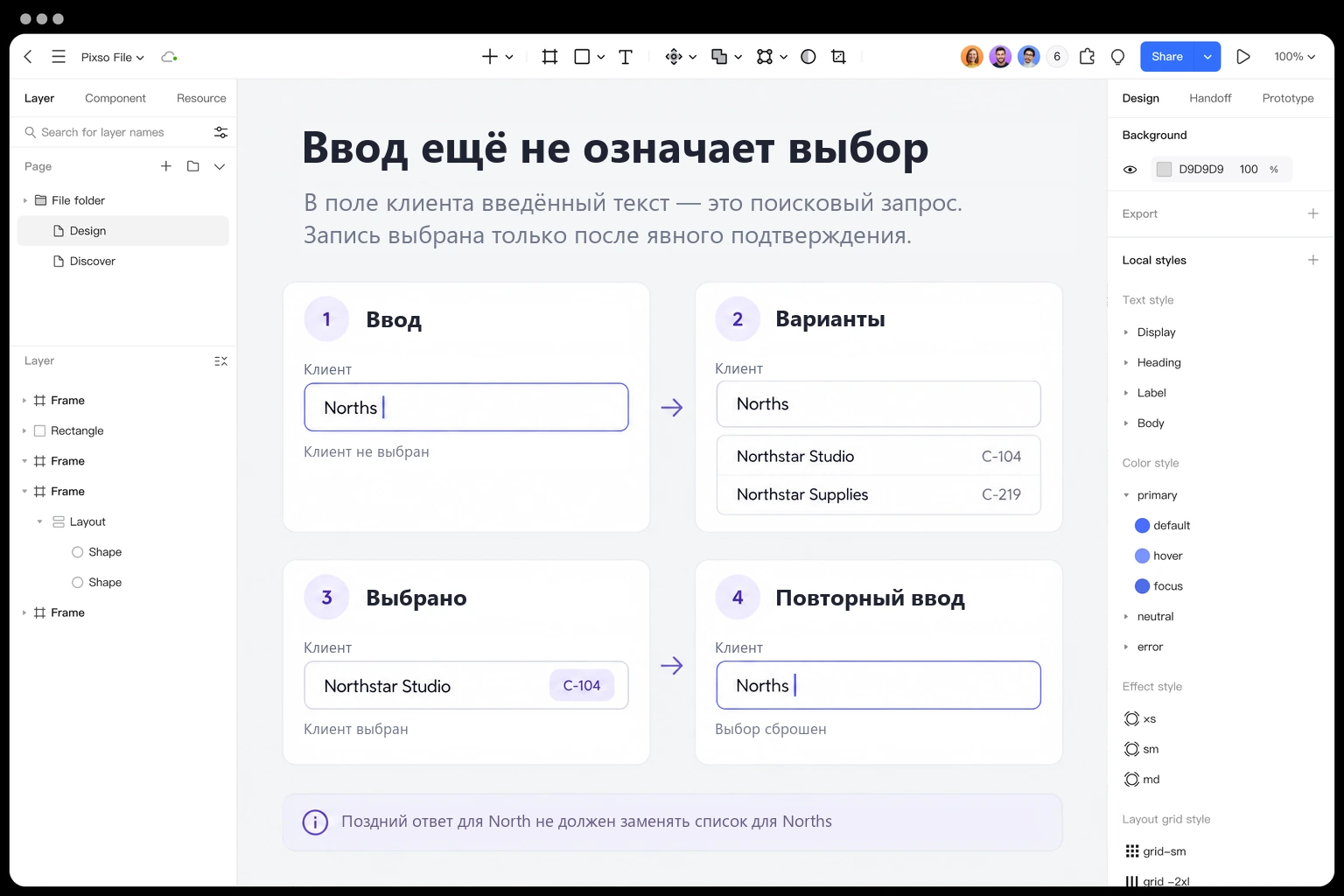1344x896 pixels.
Task: Click the background color swatch D9D9D9
Action: point(1164,170)
